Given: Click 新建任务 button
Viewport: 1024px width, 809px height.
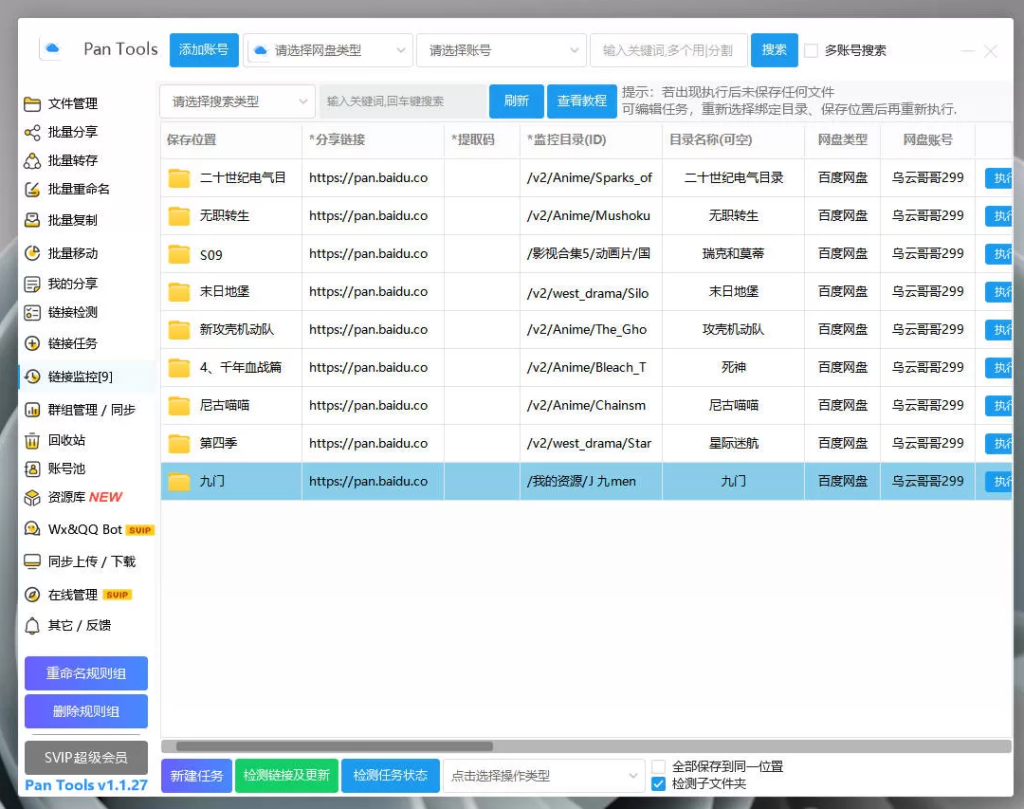Looking at the screenshot, I should (197, 776).
